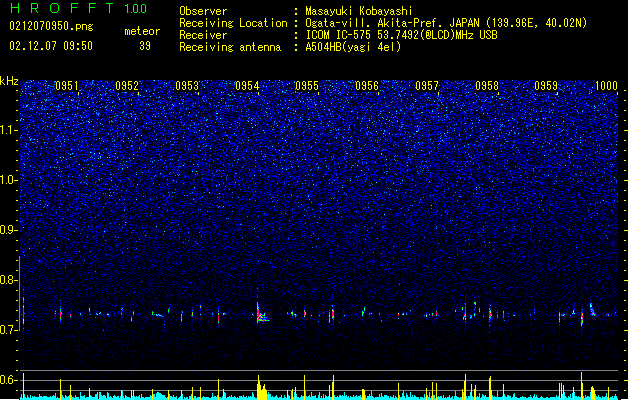629x400 pixels.
Task: Click the tall yellow intensity peak just after 0954
Action: (261, 388)
